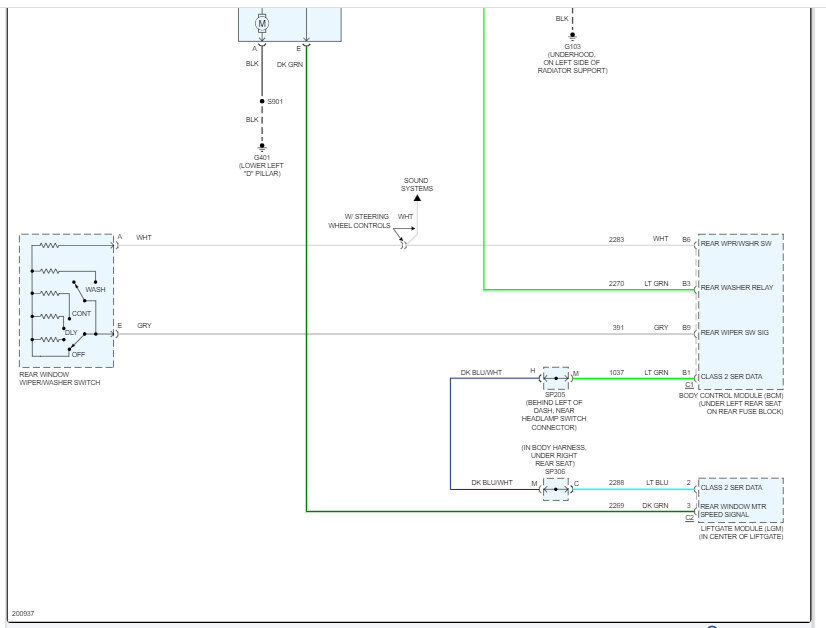This screenshot has width=826, height=628.
Task: Click BCM pin label B1
Action: [x=686, y=372]
